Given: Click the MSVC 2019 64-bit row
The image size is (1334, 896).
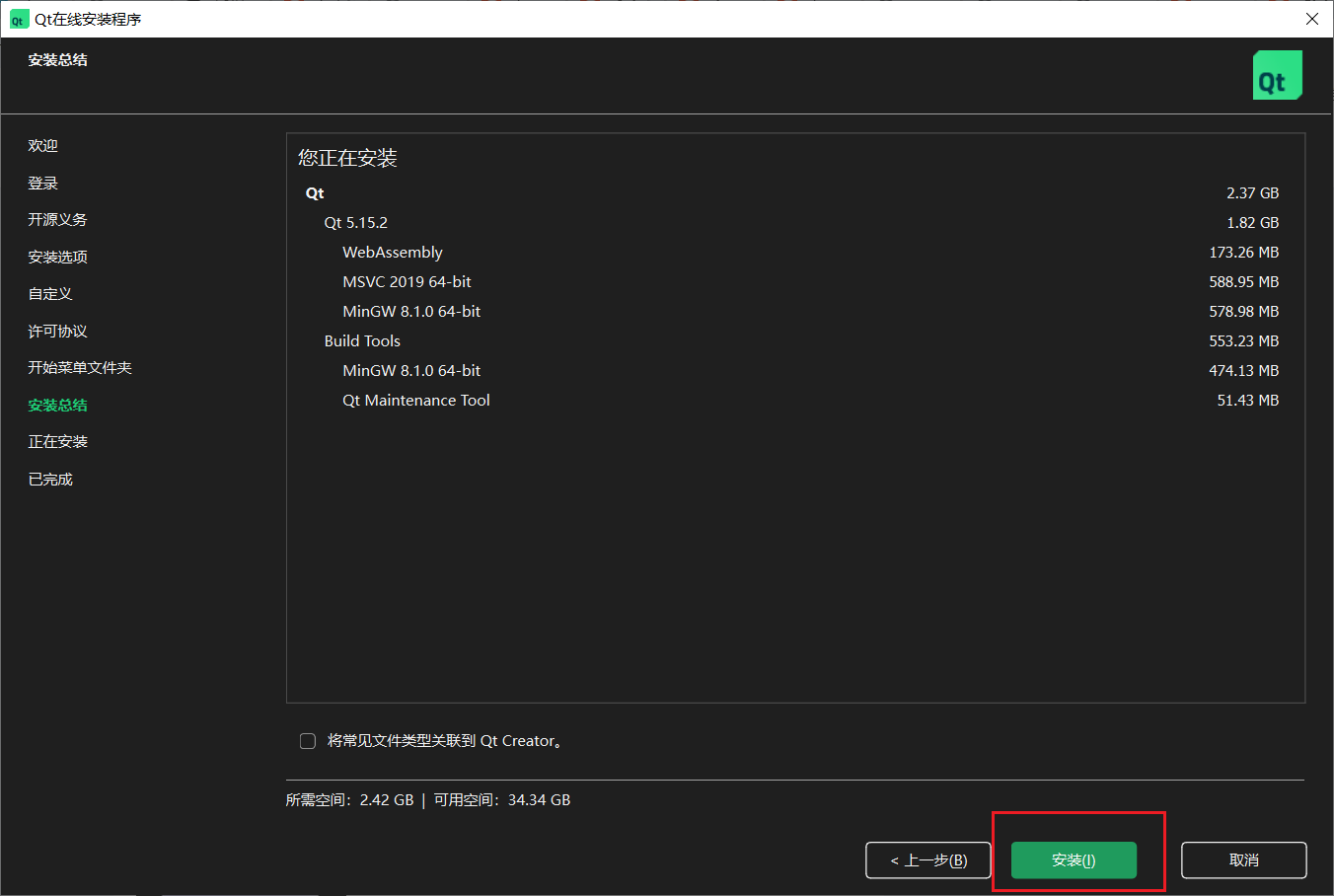Looking at the screenshot, I should [792, 282].
